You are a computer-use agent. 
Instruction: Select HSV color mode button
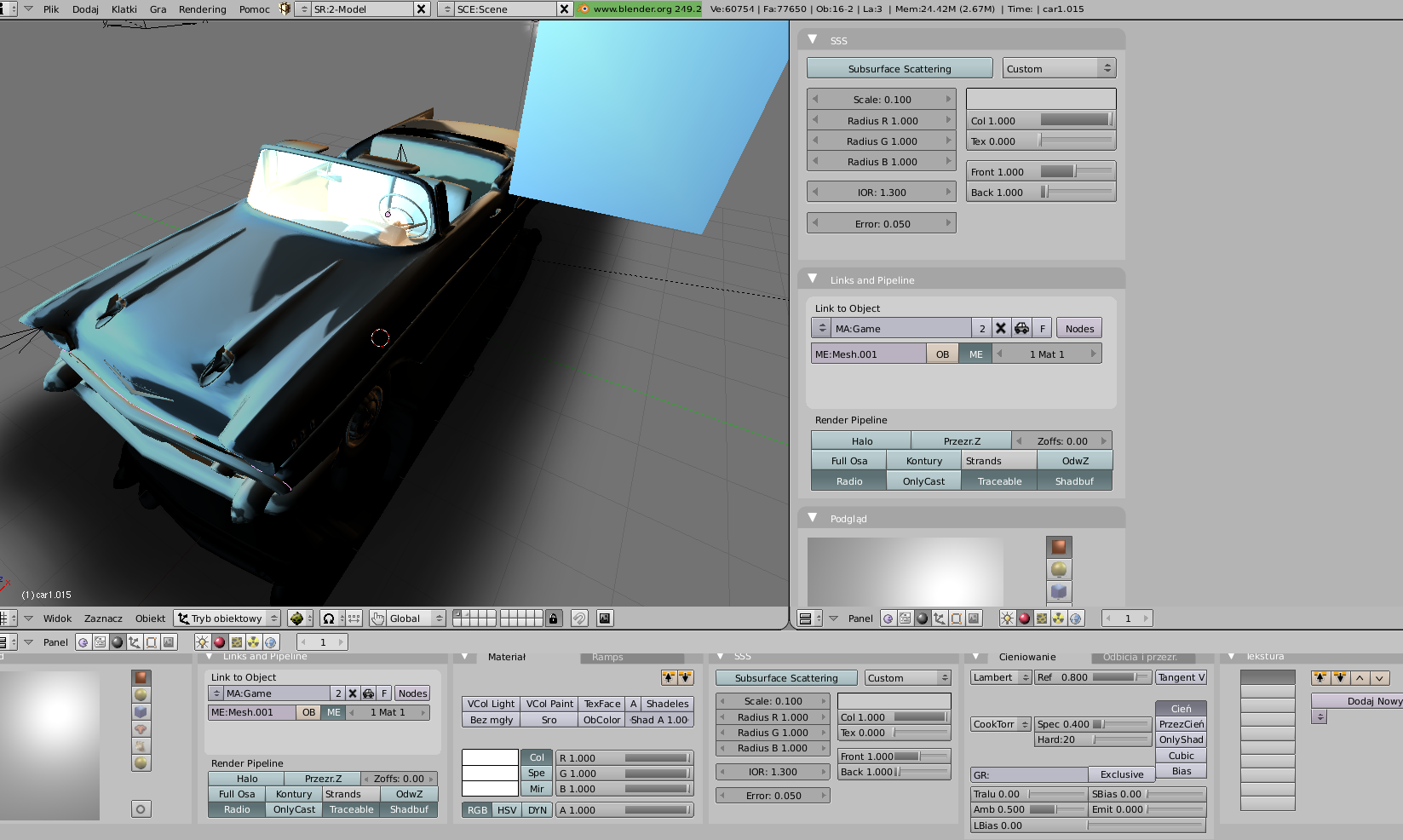pos(507,810)
